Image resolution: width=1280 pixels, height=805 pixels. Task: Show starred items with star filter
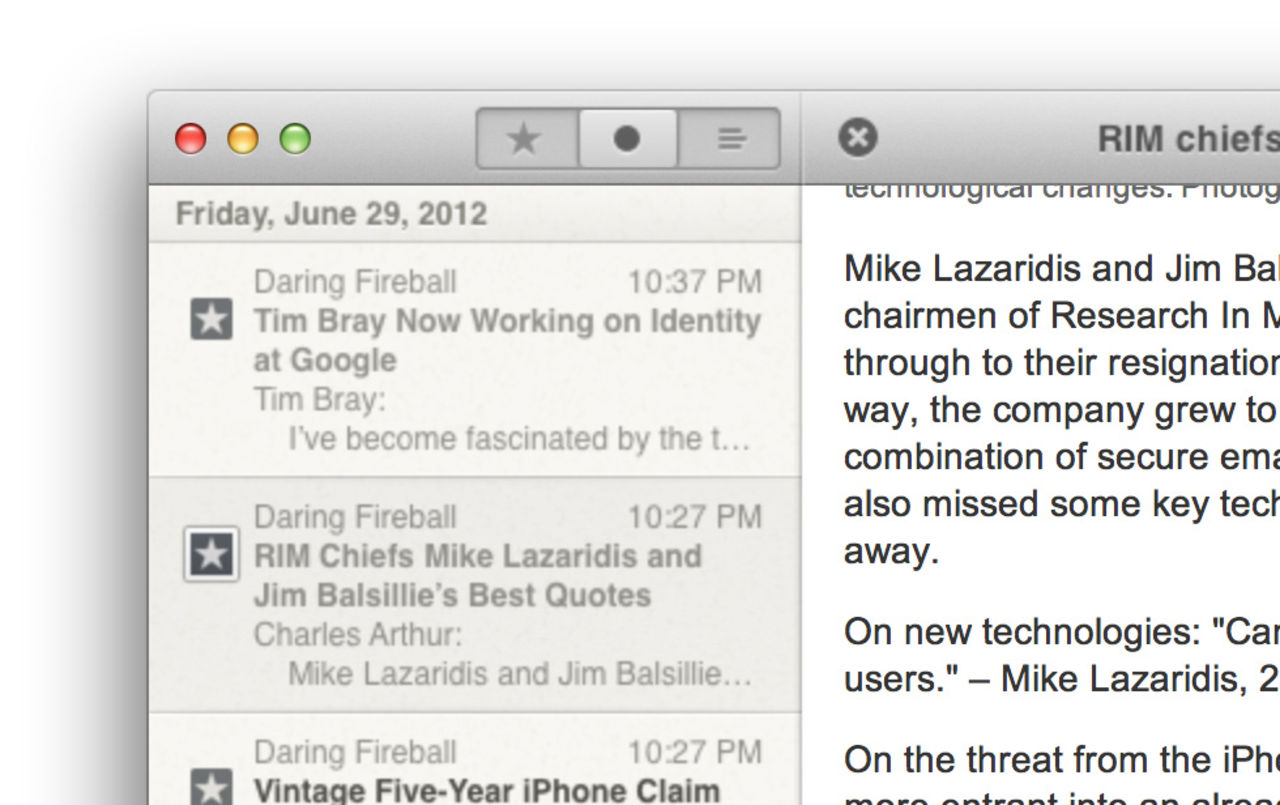[526, 139]
